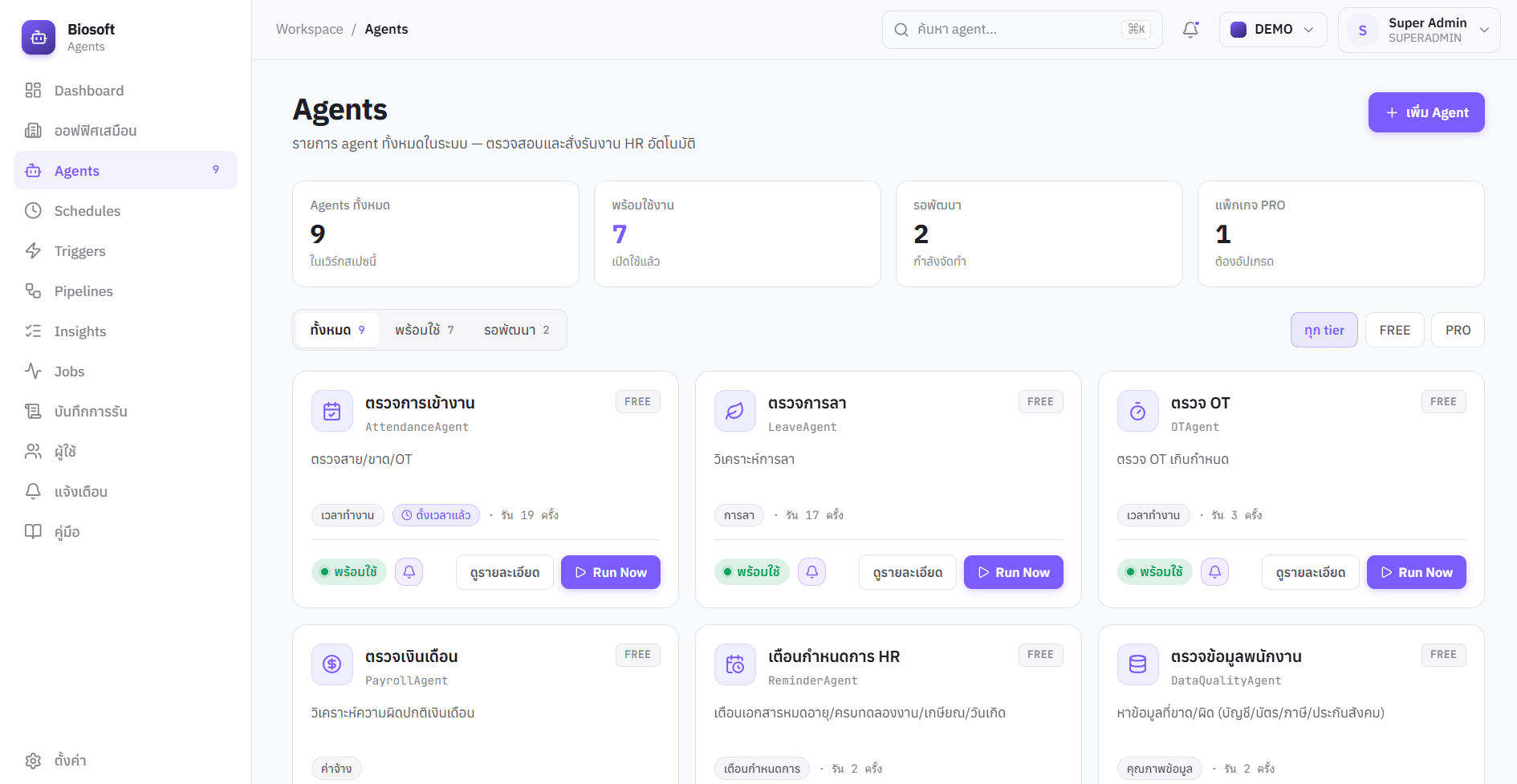Image resolution: width=1517 pixels, height=784 pixels.
Task: Filter agents by FREE tier
Action: click(x=1395, y=330)
